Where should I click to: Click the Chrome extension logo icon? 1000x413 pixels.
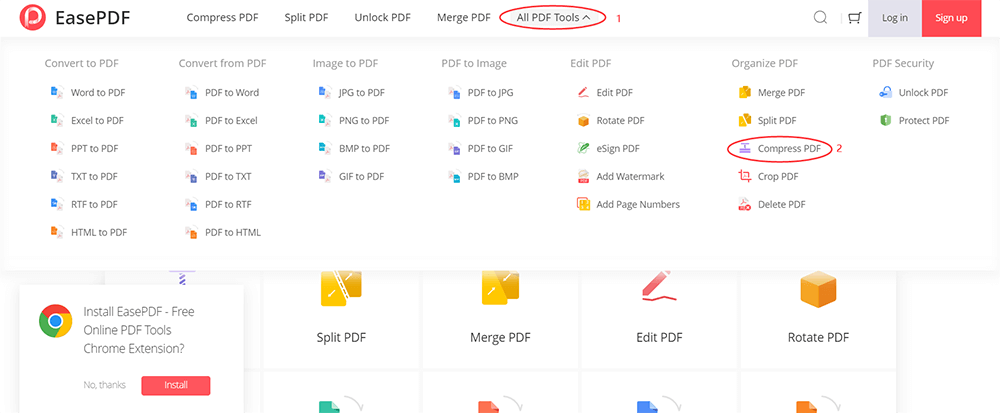tap(55, 322)
